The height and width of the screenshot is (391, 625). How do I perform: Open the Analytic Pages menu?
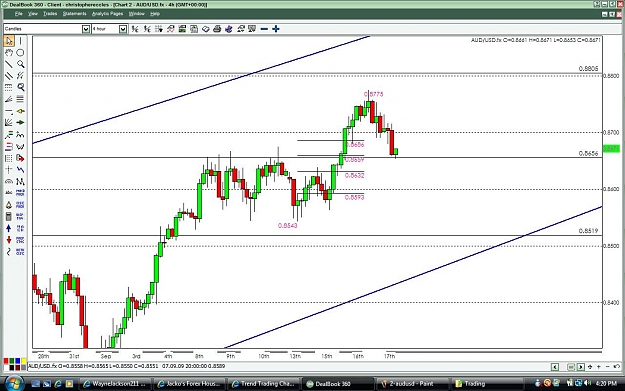tap(108, 14)
